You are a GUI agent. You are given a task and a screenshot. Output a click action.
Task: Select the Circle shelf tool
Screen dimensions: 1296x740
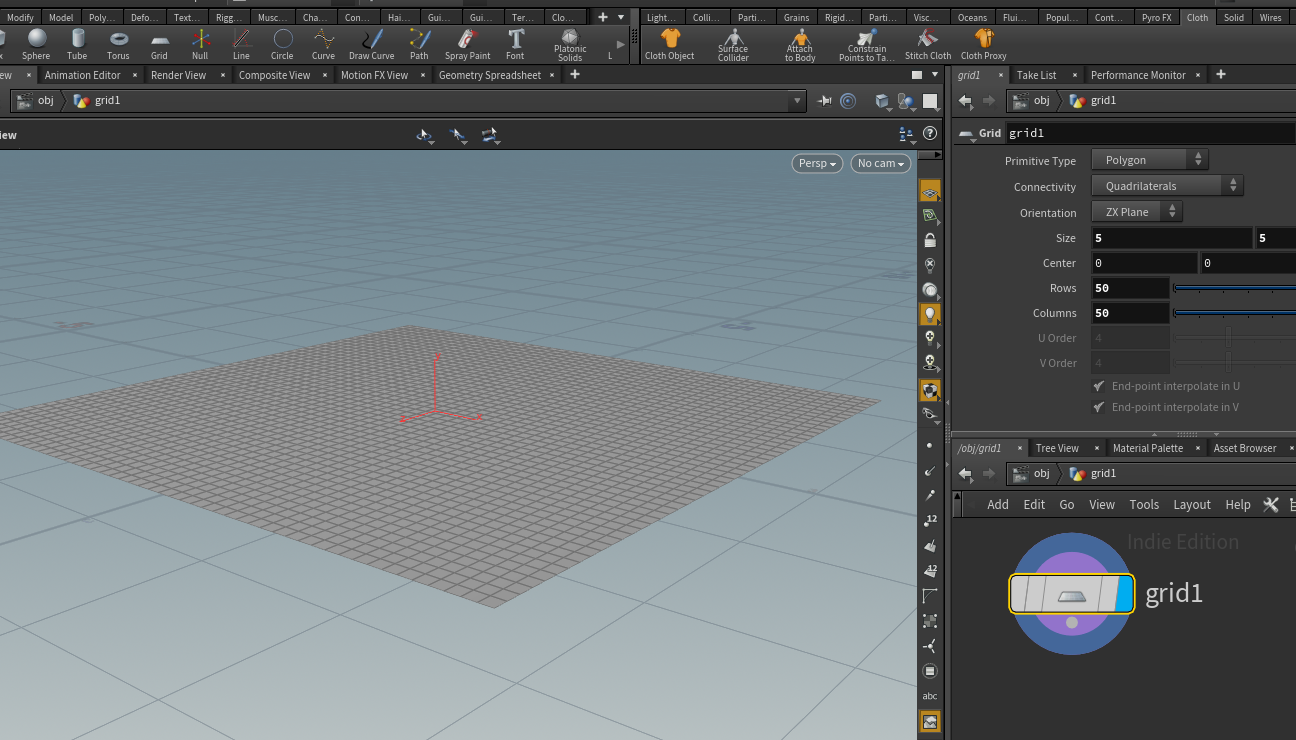point(282,43)
